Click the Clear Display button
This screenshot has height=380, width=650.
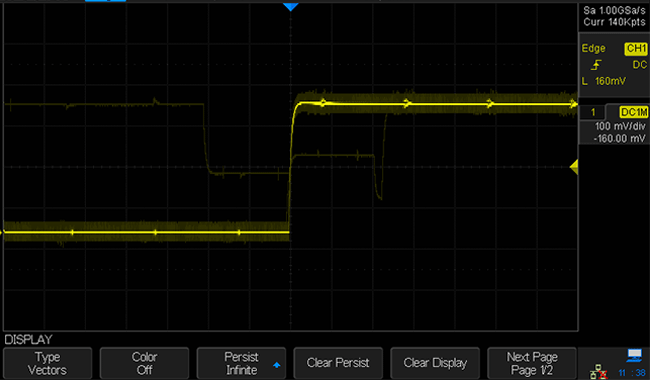coord(435,363)
